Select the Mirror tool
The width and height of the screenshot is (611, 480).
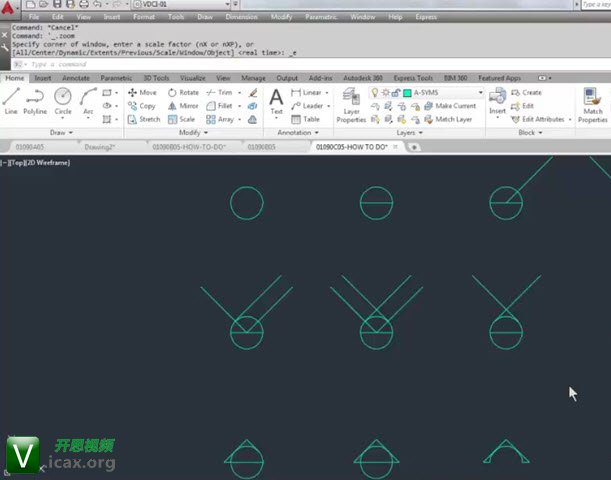[183, 106]
